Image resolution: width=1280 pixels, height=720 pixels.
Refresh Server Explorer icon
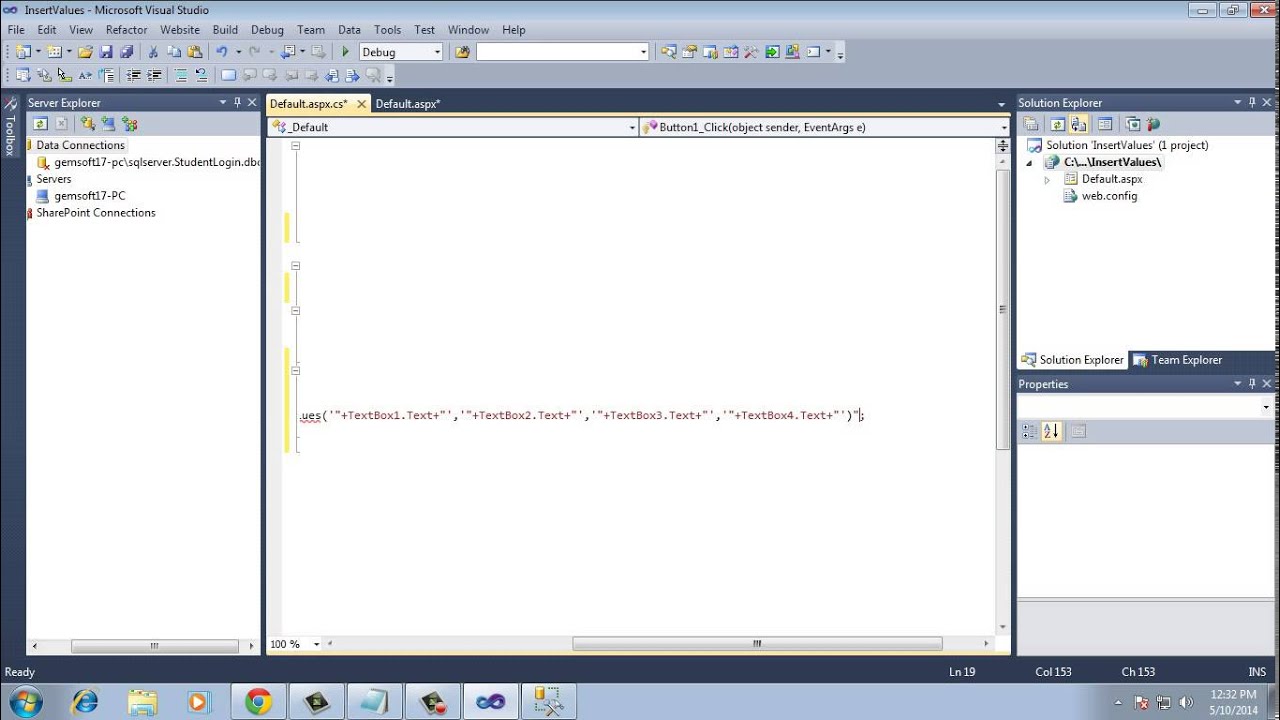[x=40, y=124]
